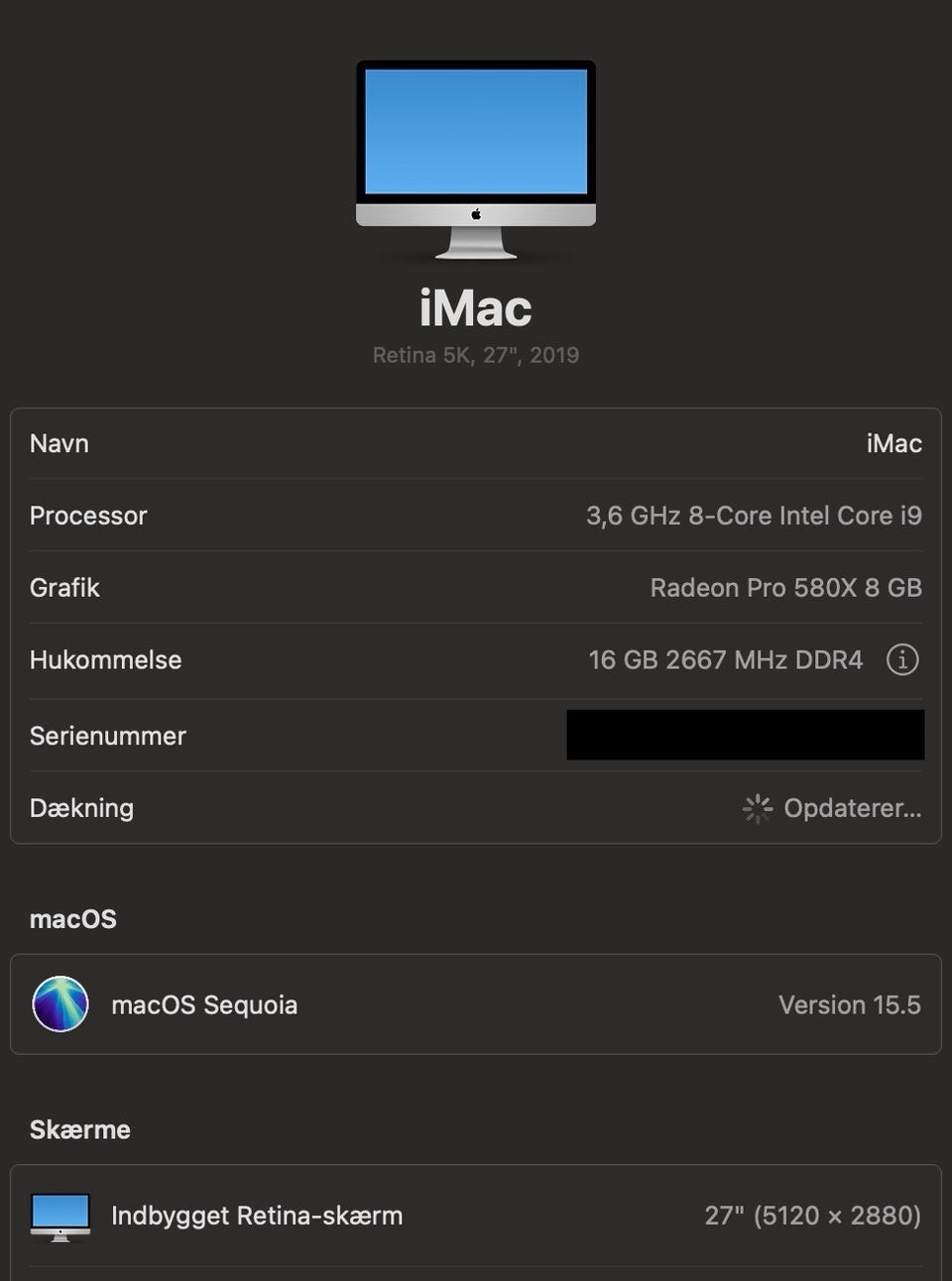952x1281 pixels.
Task: Click the spinning coverage update indicator
Action: pyautogui.click(x=758, y=808)
